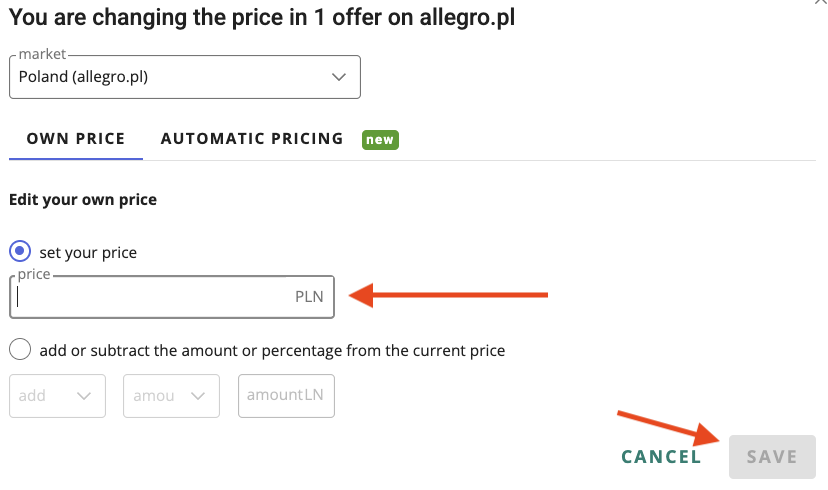Click the amount value input field

pyautogui.click(x=286, y=396)
